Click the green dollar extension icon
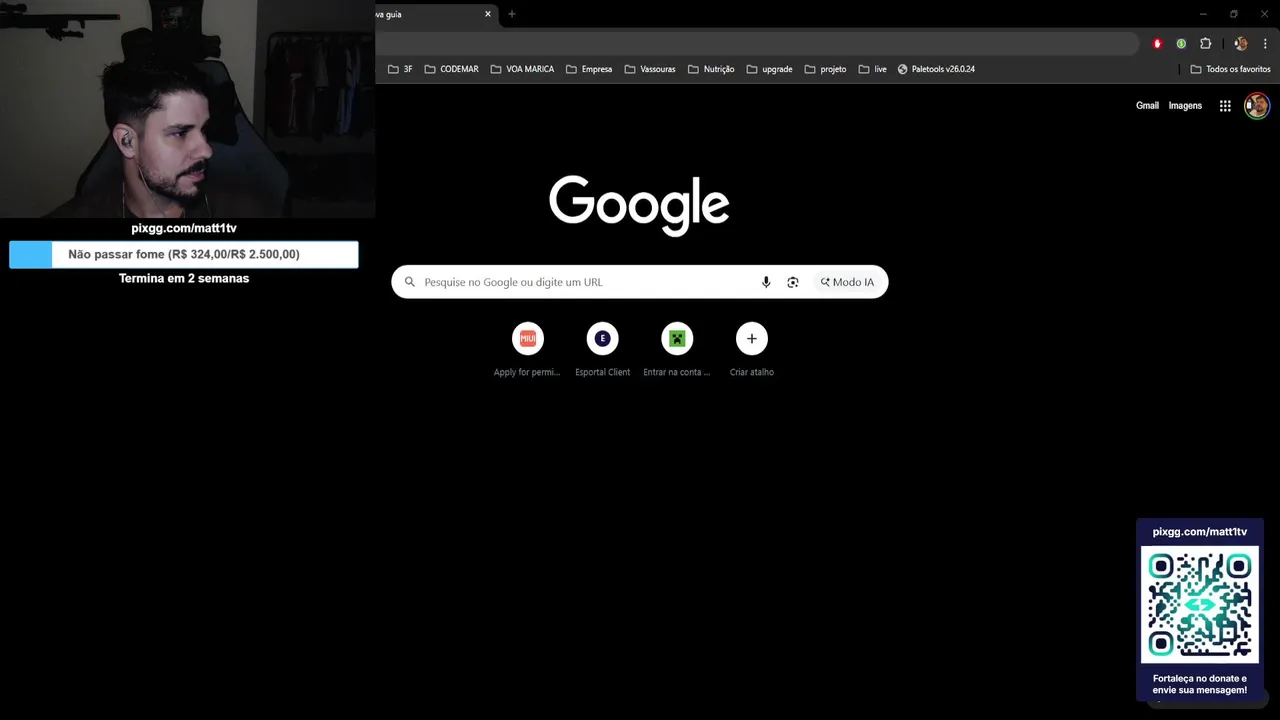The image size is (1280, 720). click(x=1181, y=44)
